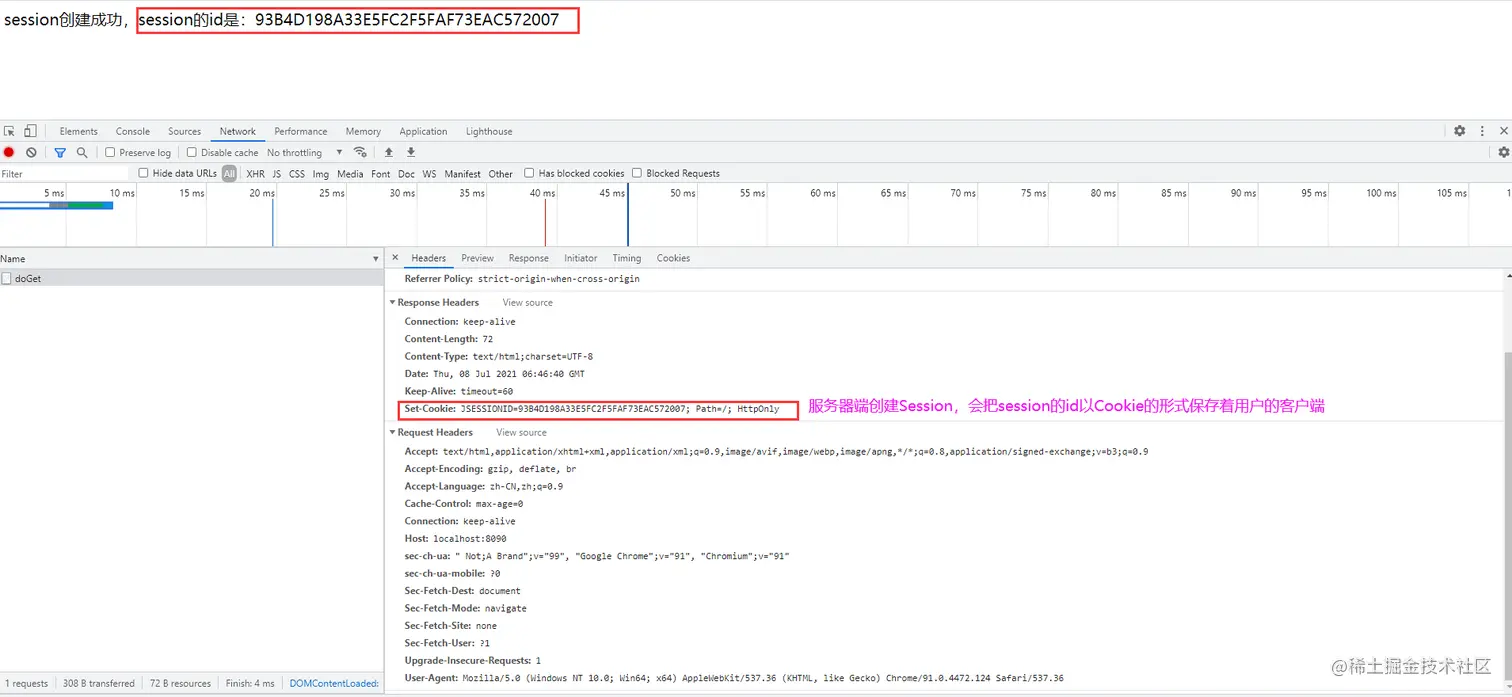Check Blocked Requests filter

point(637,173)
